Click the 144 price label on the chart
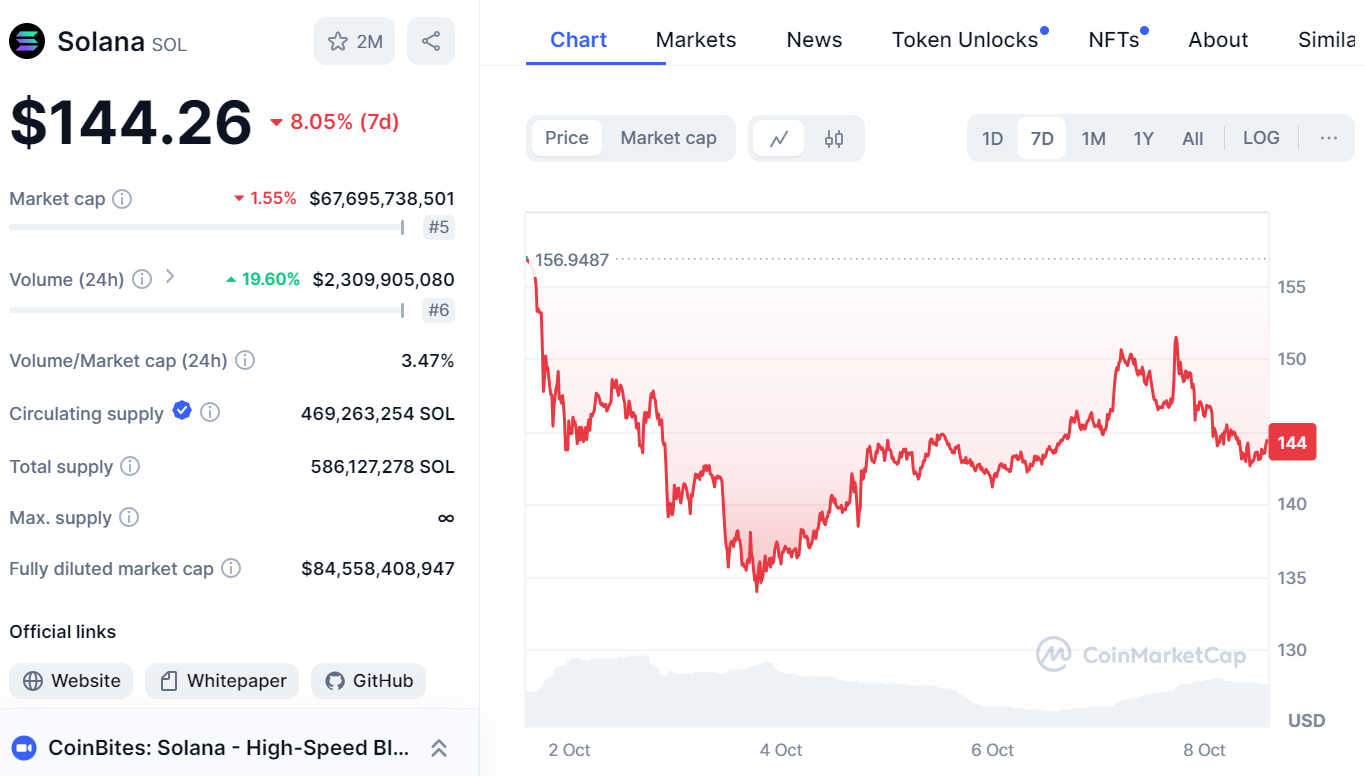Viewport: 1365px width, 776px height. (1291, 442)
